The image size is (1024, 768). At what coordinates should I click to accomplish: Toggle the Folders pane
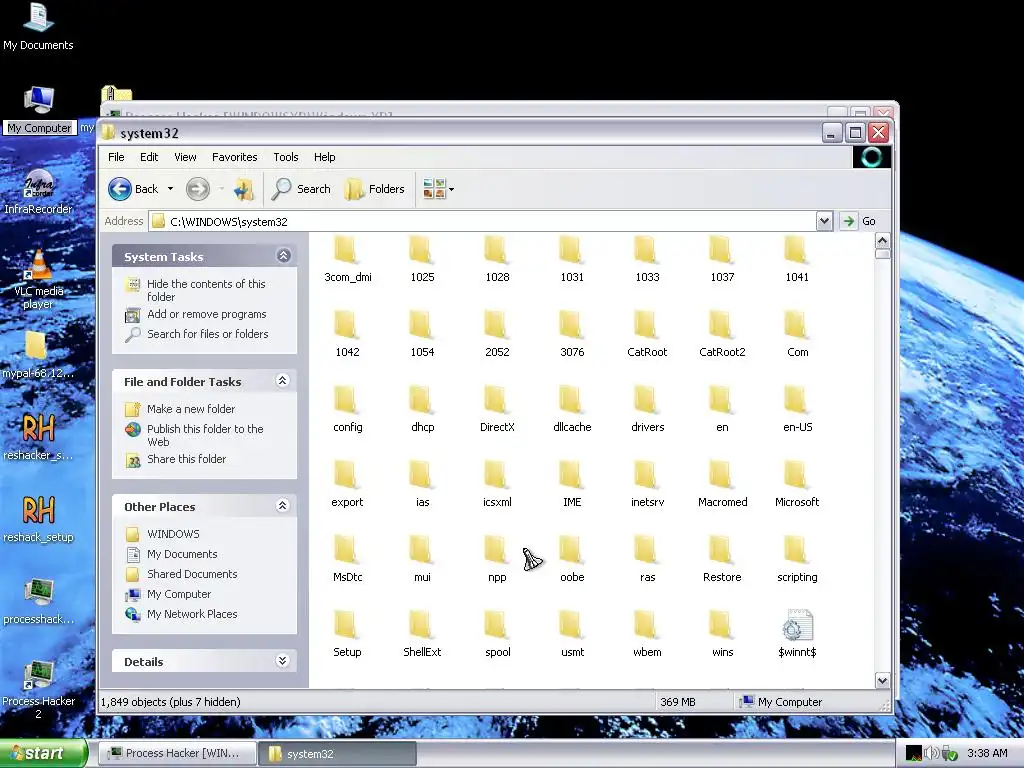point(375,189)
